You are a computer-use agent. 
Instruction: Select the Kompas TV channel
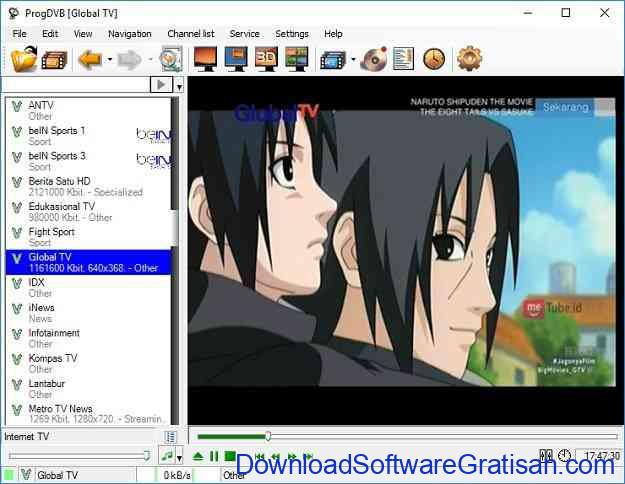[x=88, y=364]
